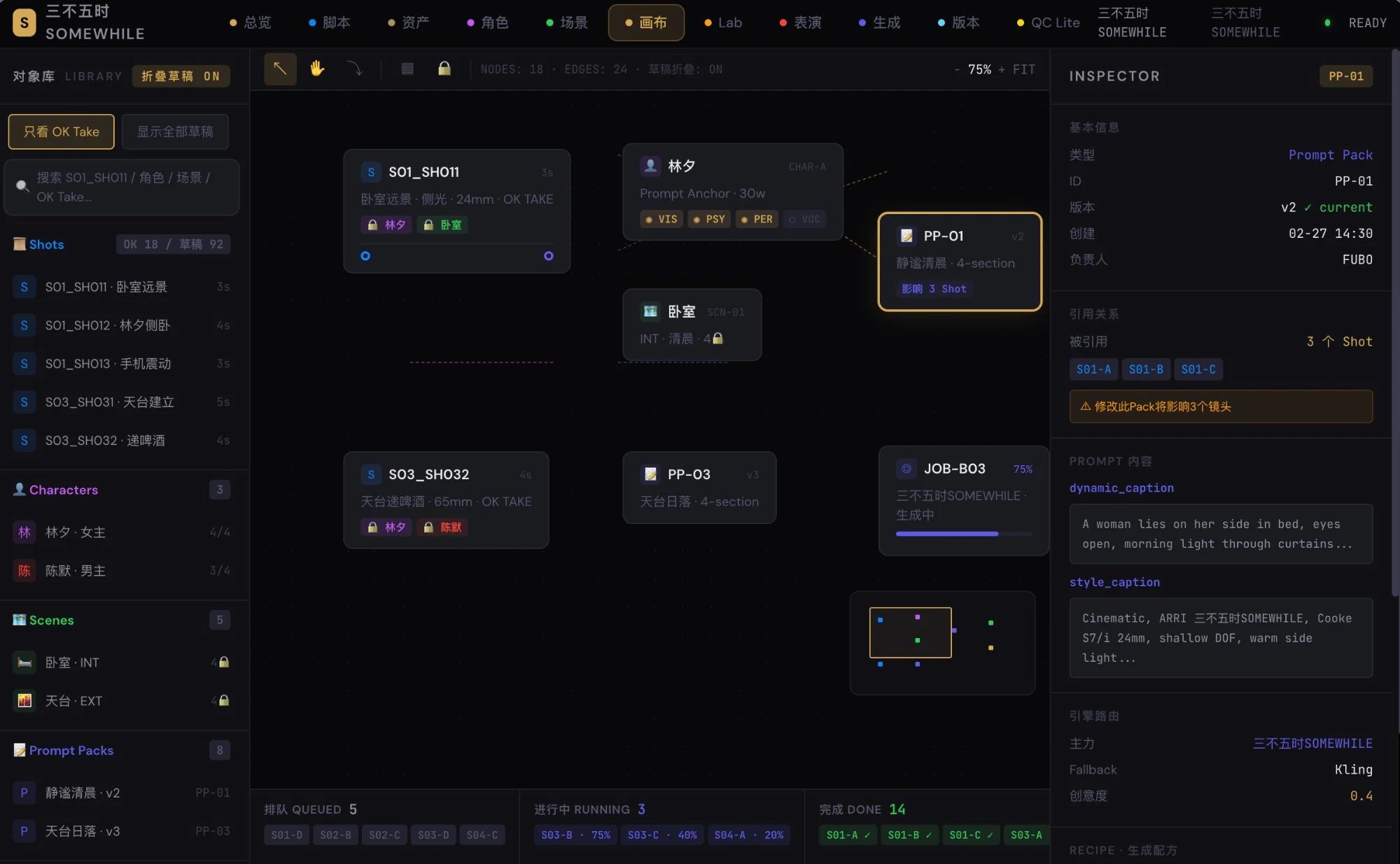Activate the hand pan tool

pyautogui.click(x=317, y=69)
